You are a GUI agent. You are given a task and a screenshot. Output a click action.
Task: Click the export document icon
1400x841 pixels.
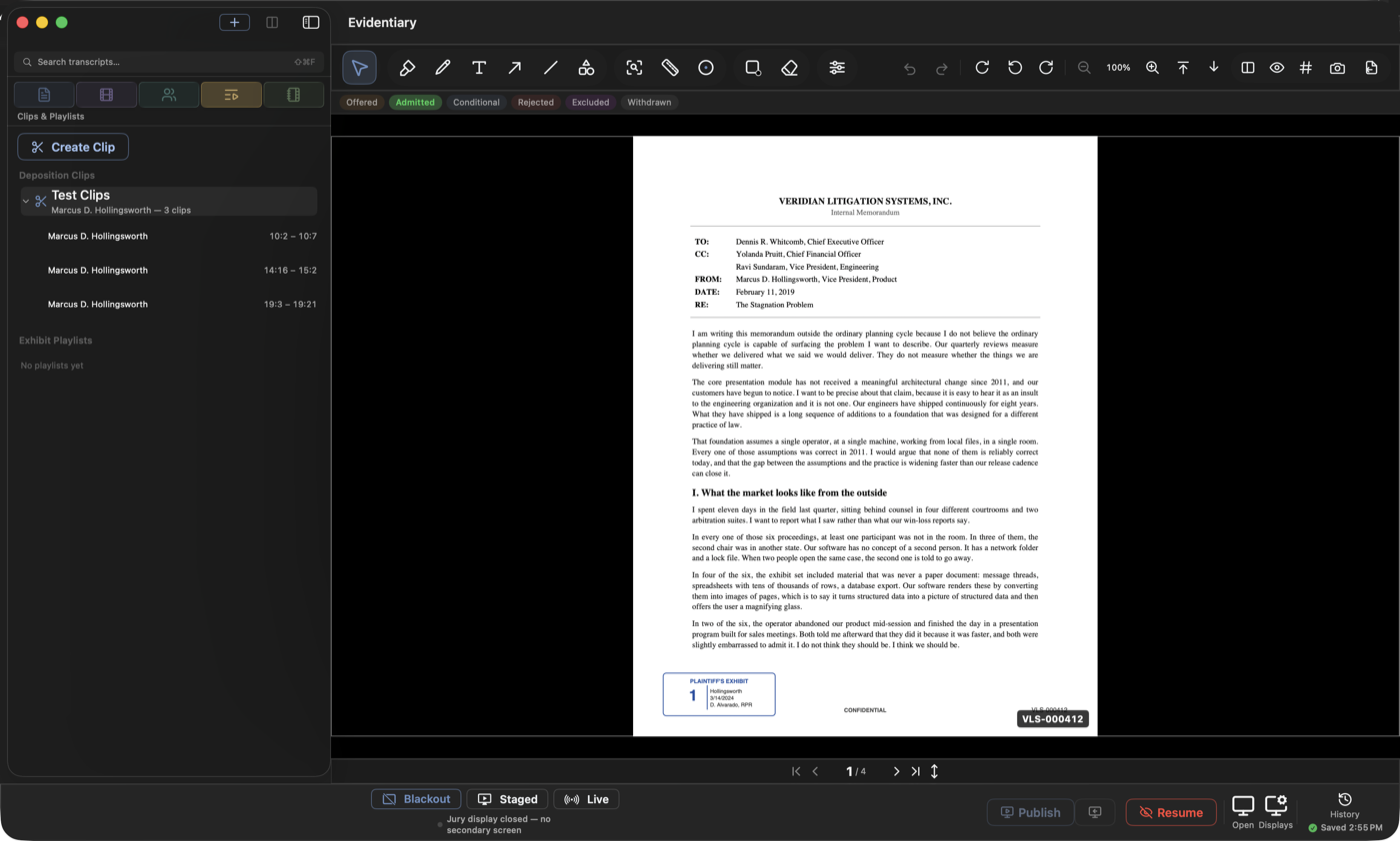[x=1371, y=67]
